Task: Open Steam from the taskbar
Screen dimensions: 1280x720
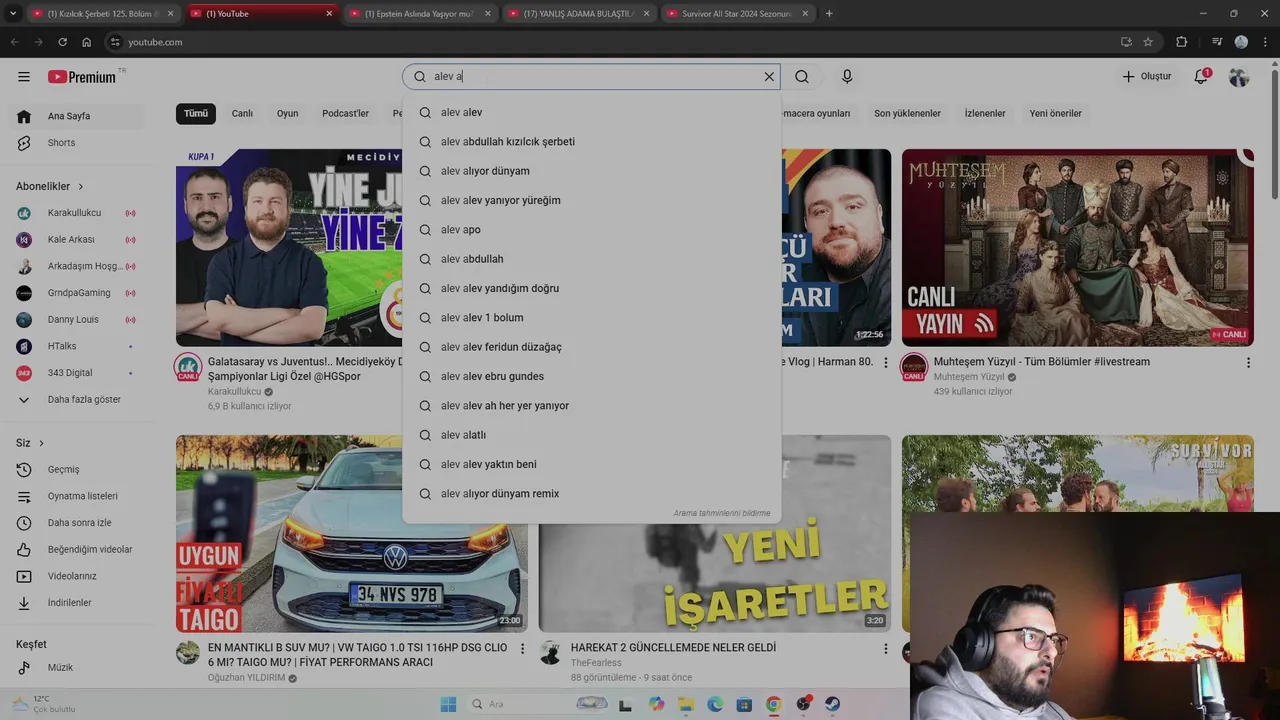Action: (832, 704)
